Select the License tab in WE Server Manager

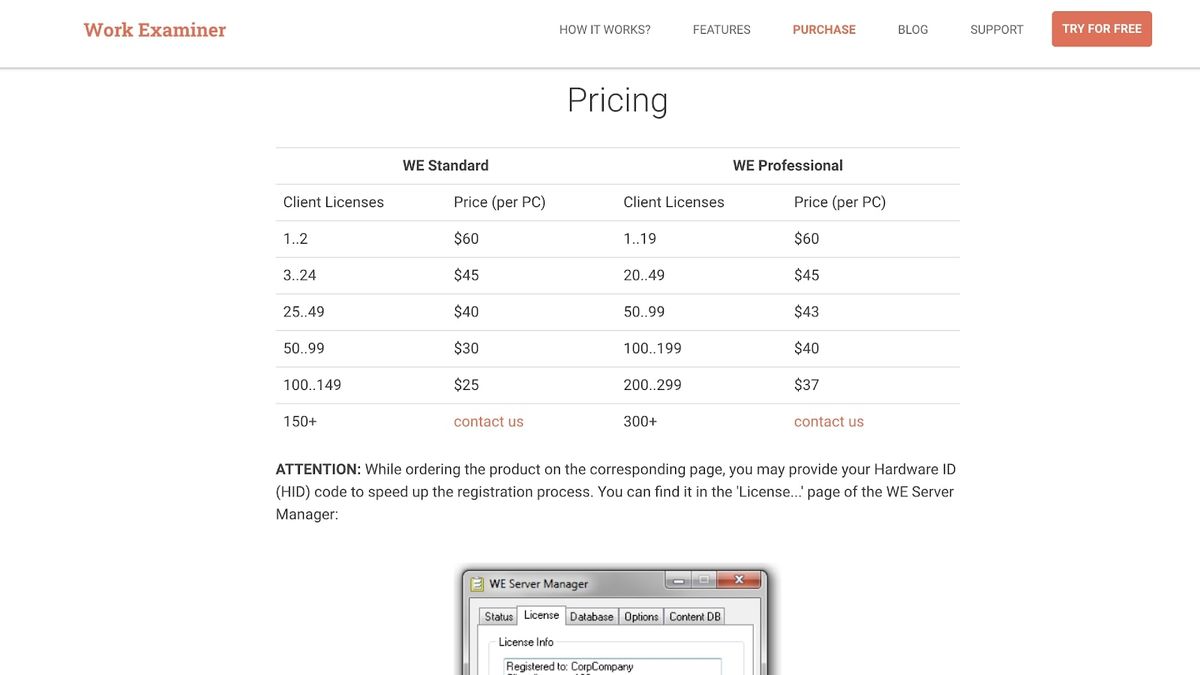[541, 616]
